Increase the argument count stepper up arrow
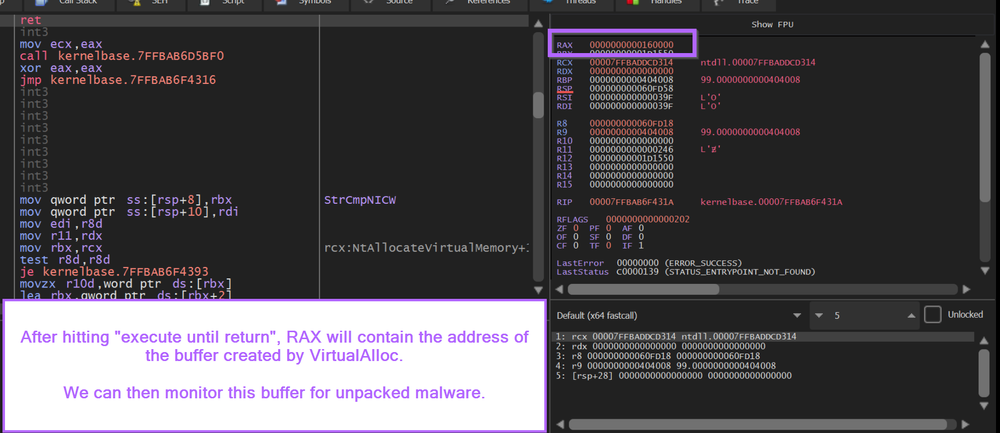The image size is (1000, 433). coord(911,316)
